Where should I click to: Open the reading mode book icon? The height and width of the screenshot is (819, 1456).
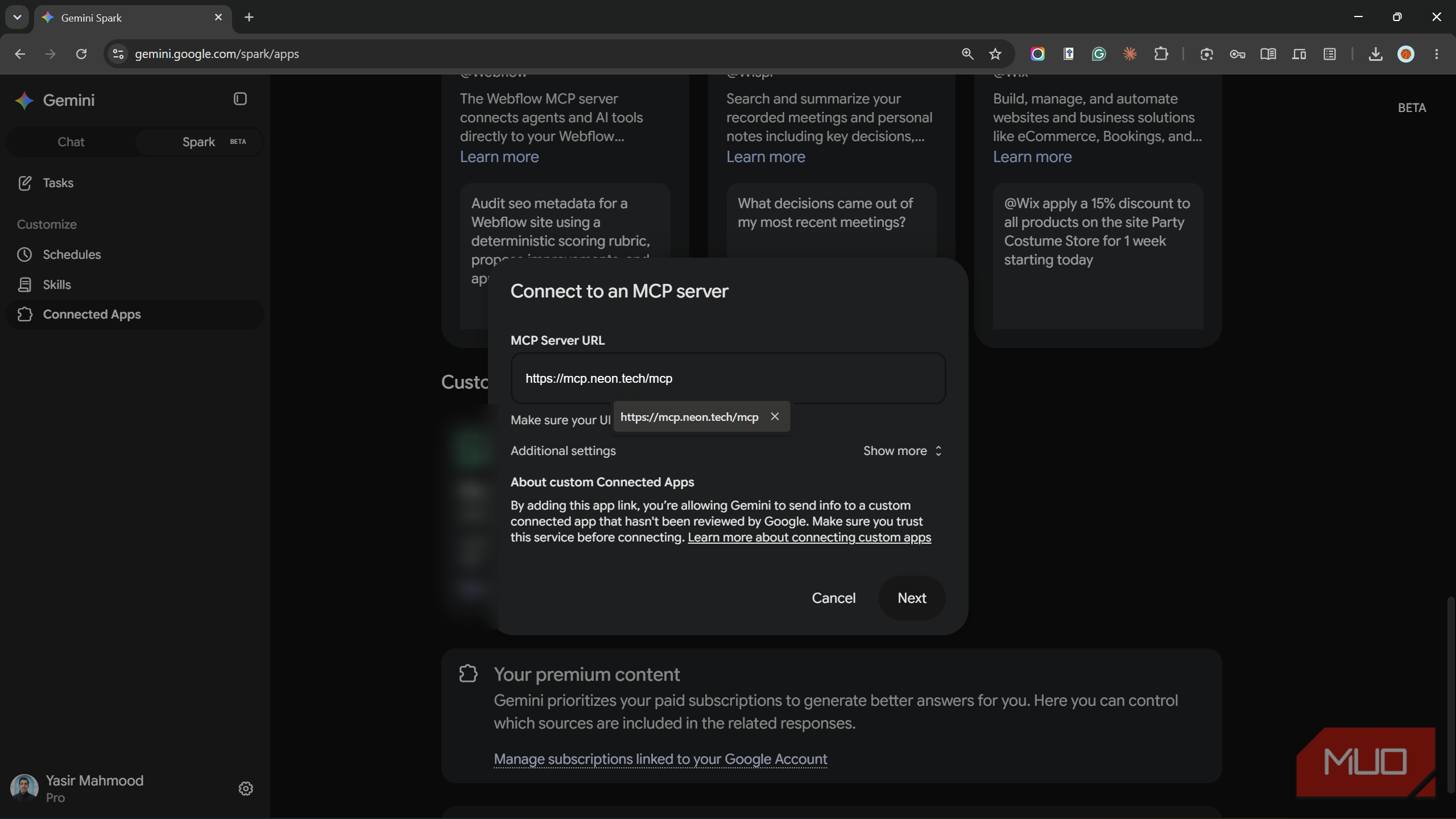(1268, 54)
